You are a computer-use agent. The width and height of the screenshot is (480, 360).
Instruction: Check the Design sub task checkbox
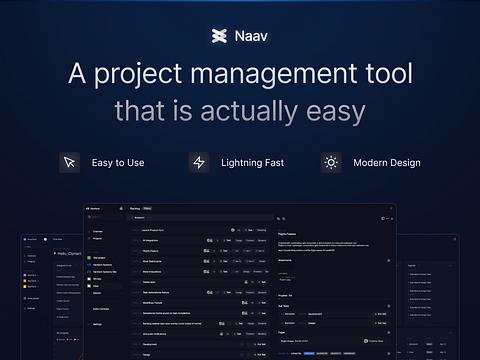click(283, 323)
